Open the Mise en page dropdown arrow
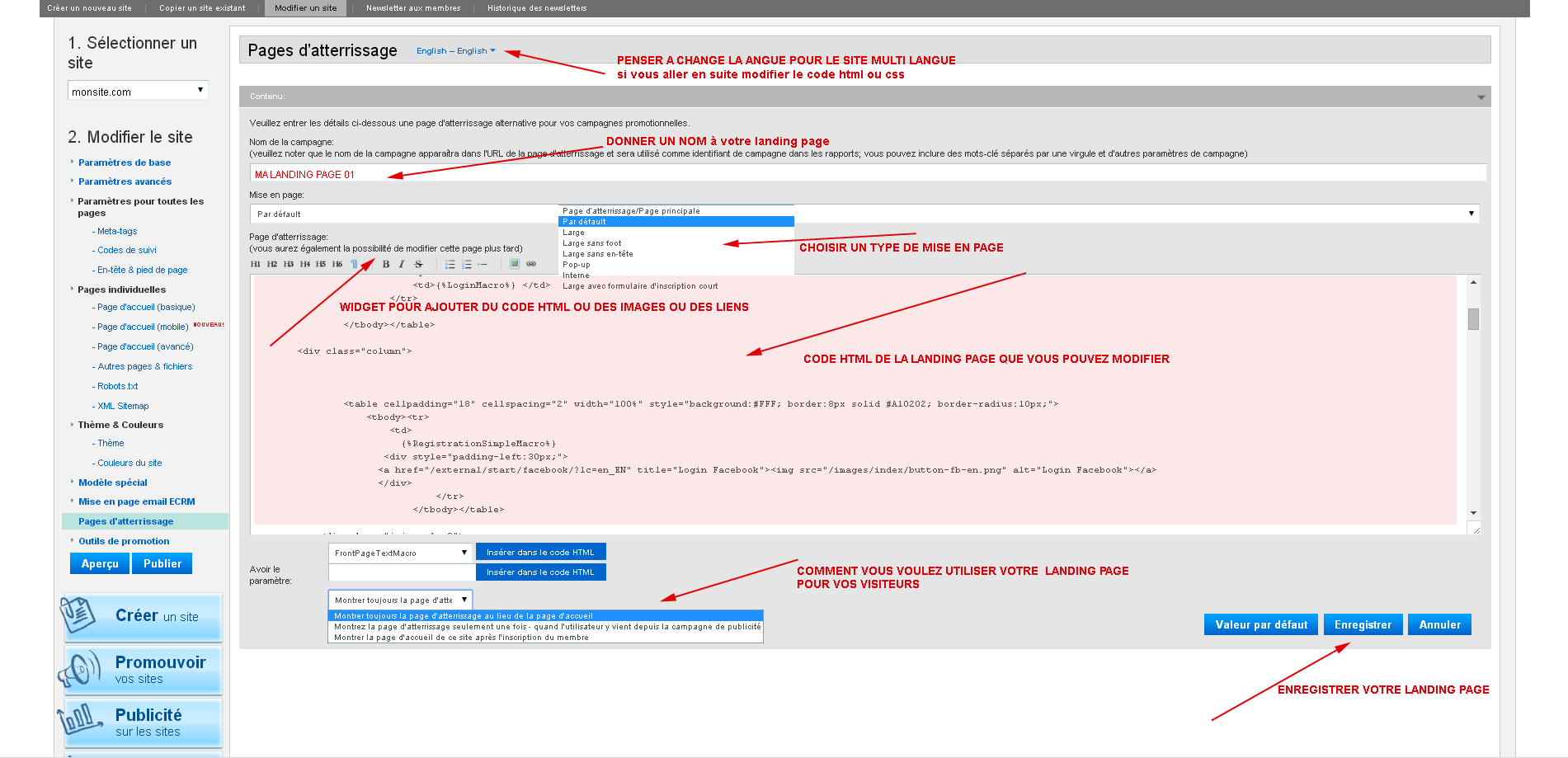The image size is (1568, 758). coord(1471,214)
